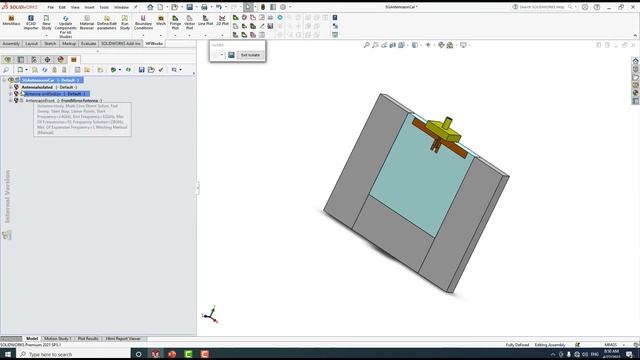This screenshot has height=360, width=640.
Task: Open the Tools menu
Action: coord(104,7)
